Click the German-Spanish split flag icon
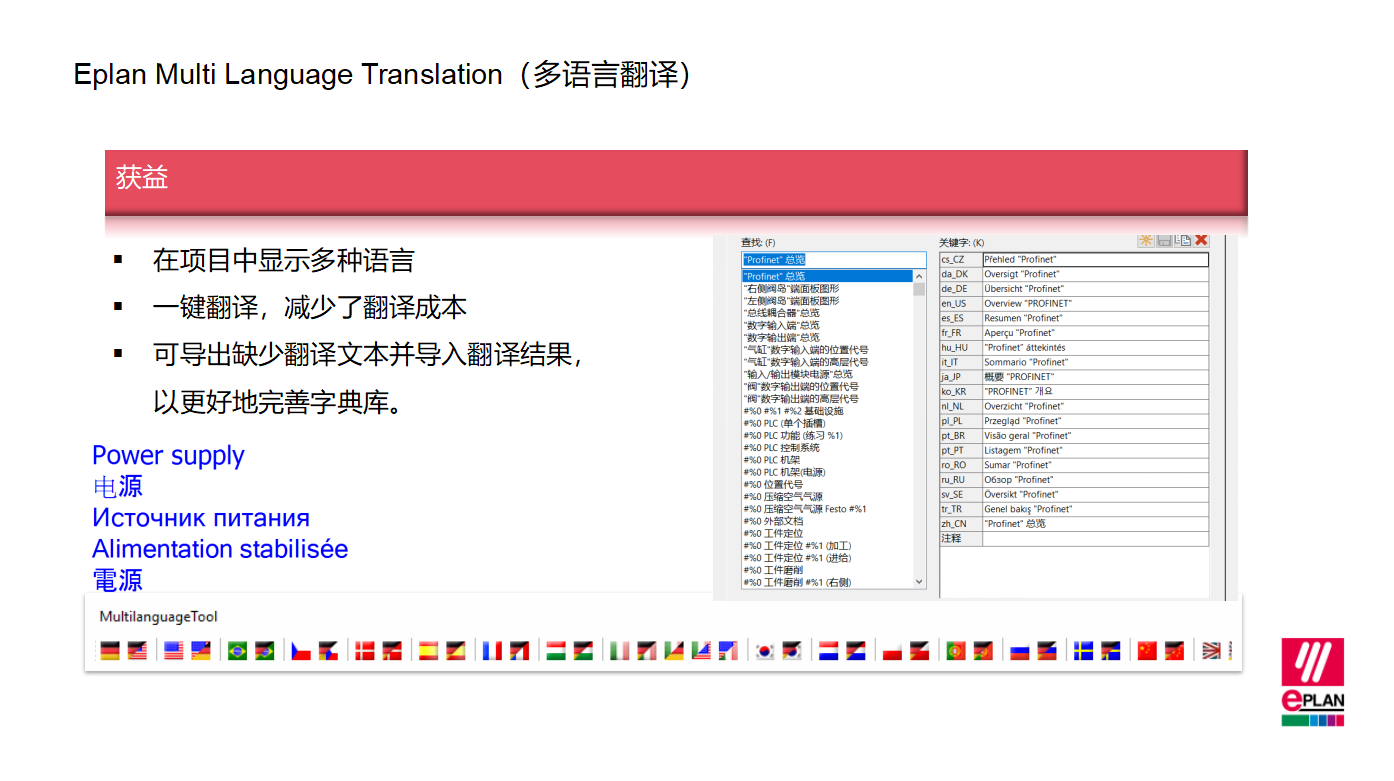 (x=456, y=651)
